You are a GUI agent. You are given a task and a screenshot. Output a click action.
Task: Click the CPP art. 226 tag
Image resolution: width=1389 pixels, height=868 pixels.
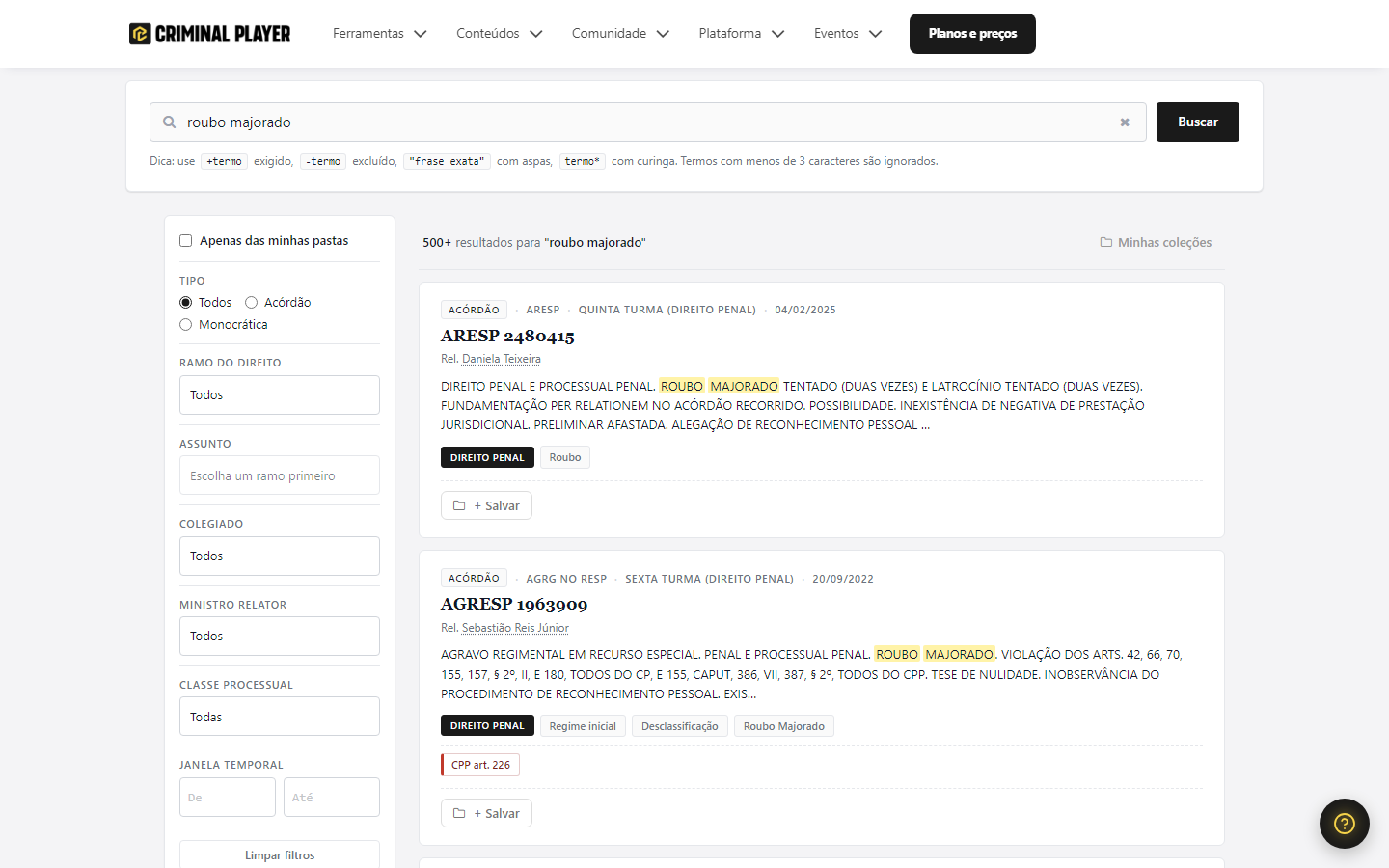480,765
